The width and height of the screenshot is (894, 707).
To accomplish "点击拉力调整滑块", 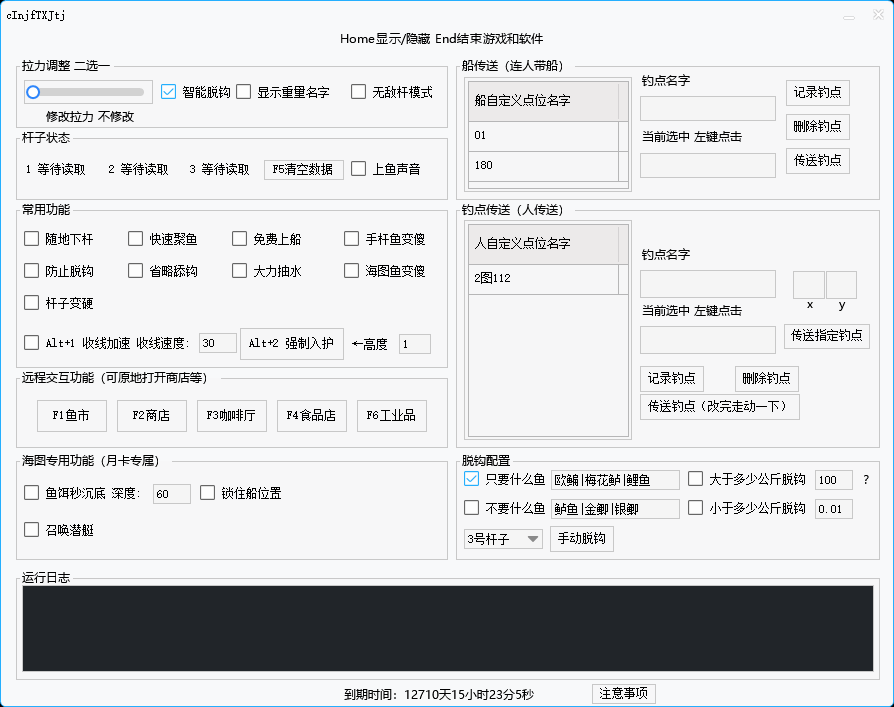I will (34, 91).
